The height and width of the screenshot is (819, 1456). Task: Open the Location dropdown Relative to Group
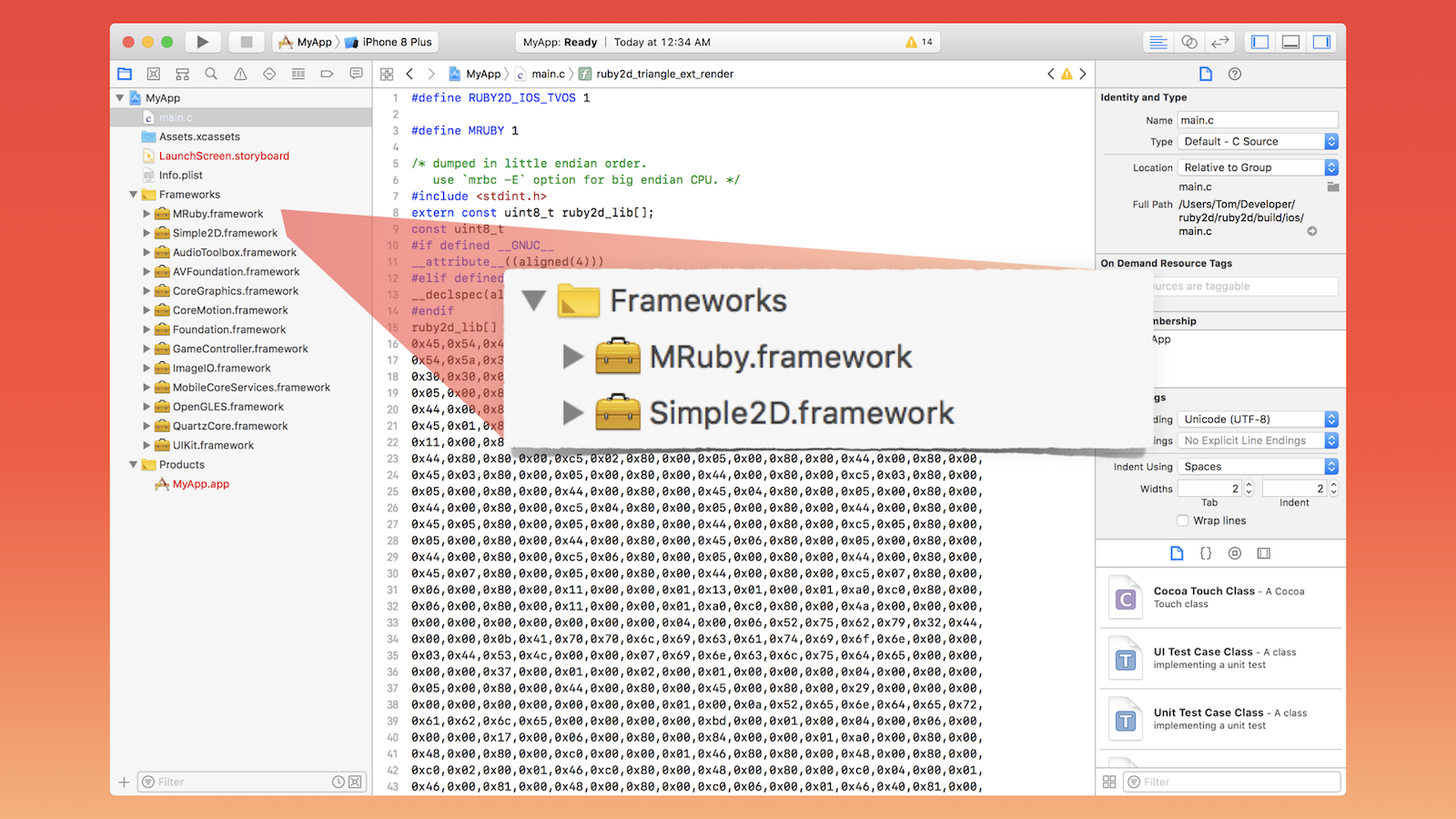(1258, 167)
